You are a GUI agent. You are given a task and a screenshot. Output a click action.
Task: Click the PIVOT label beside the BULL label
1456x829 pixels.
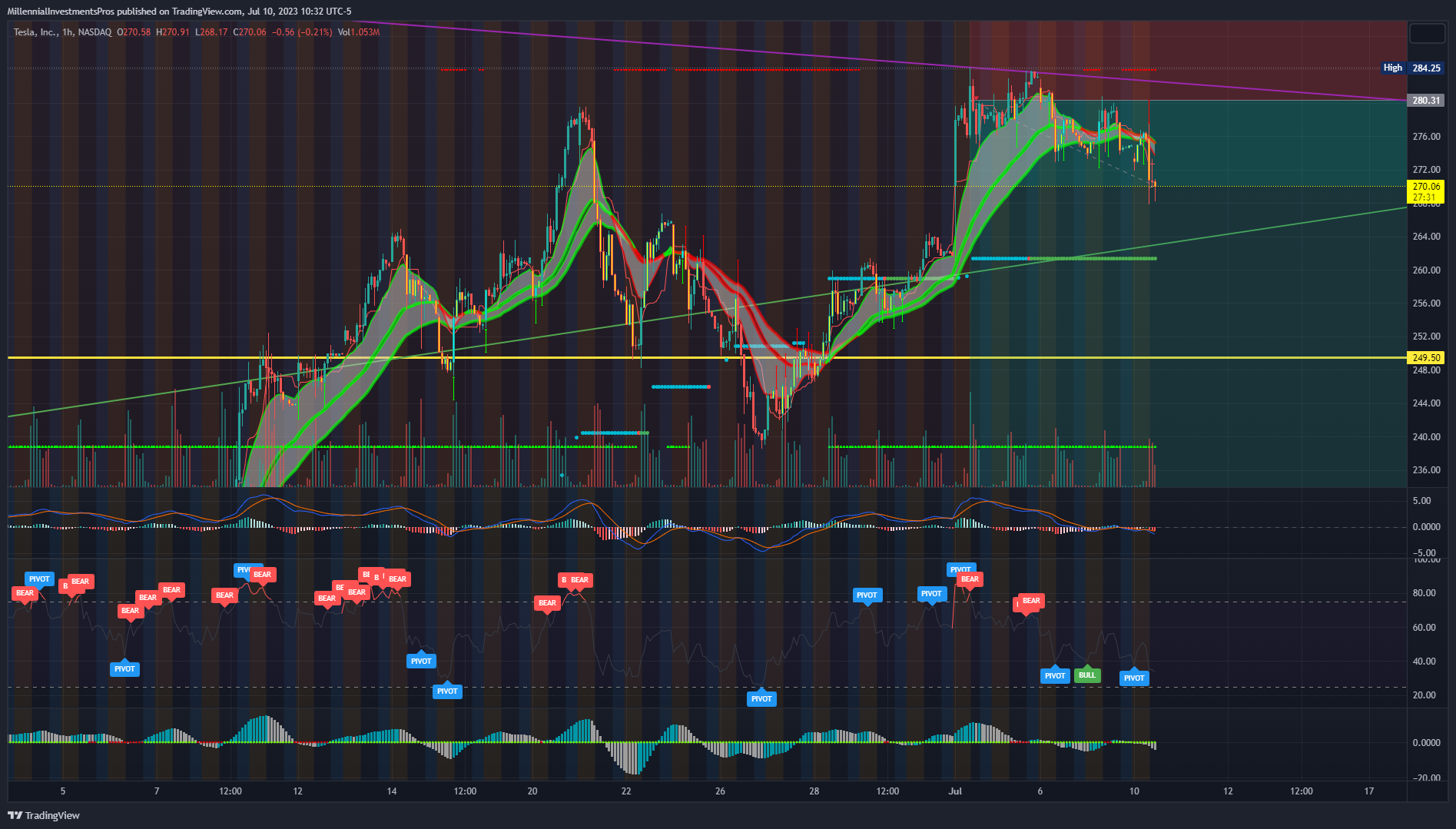point(1055,676)
